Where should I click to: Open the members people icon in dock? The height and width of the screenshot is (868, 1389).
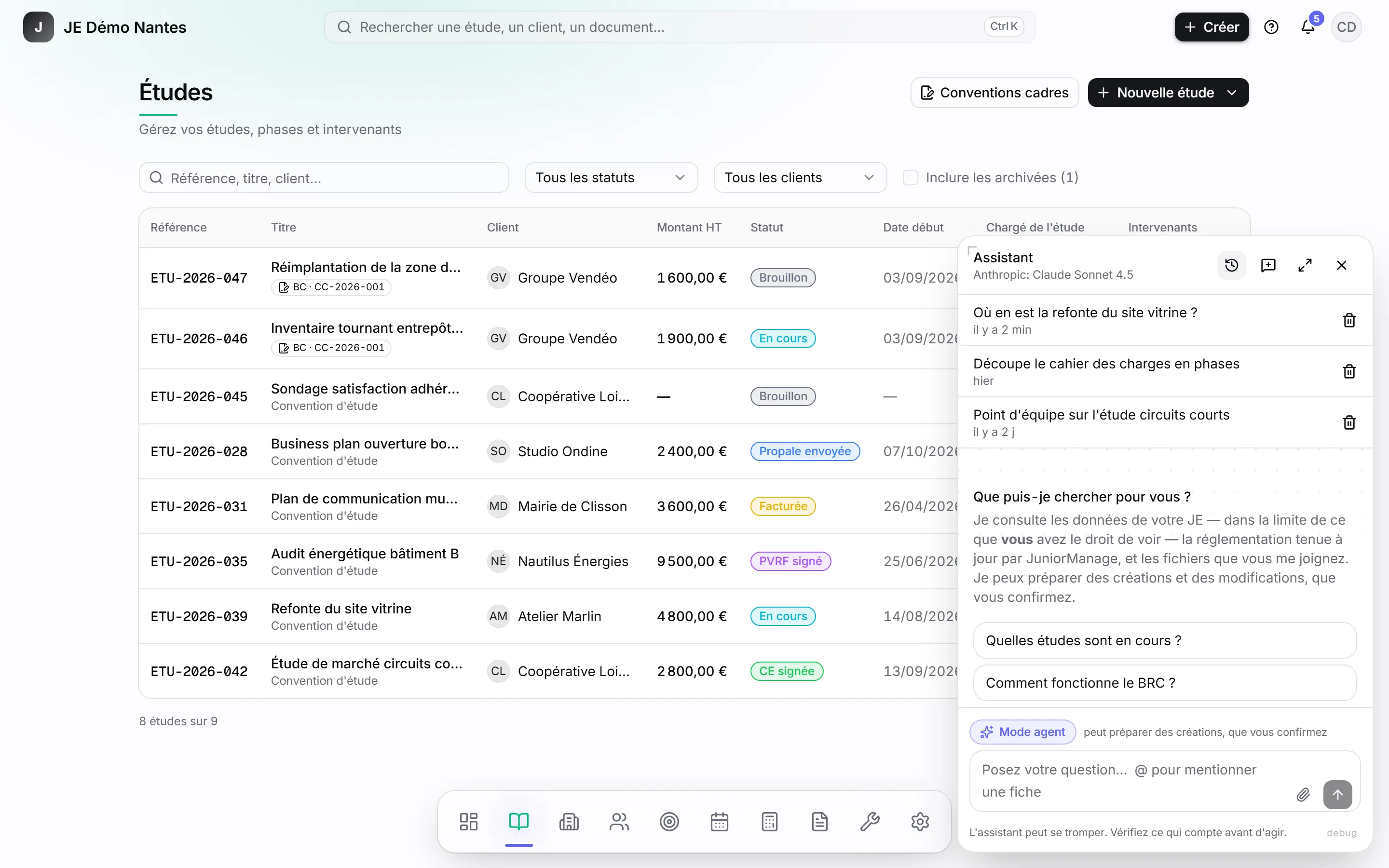[x=619, y=822]
